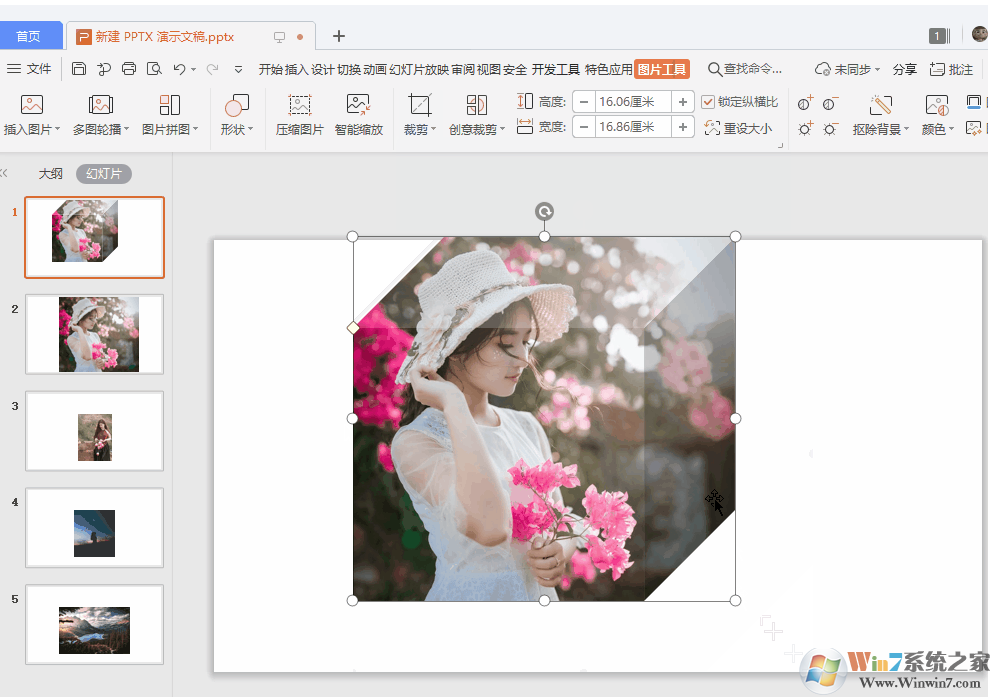Select the 图片工具 Picture Tools tab

(x=660, y=69)
